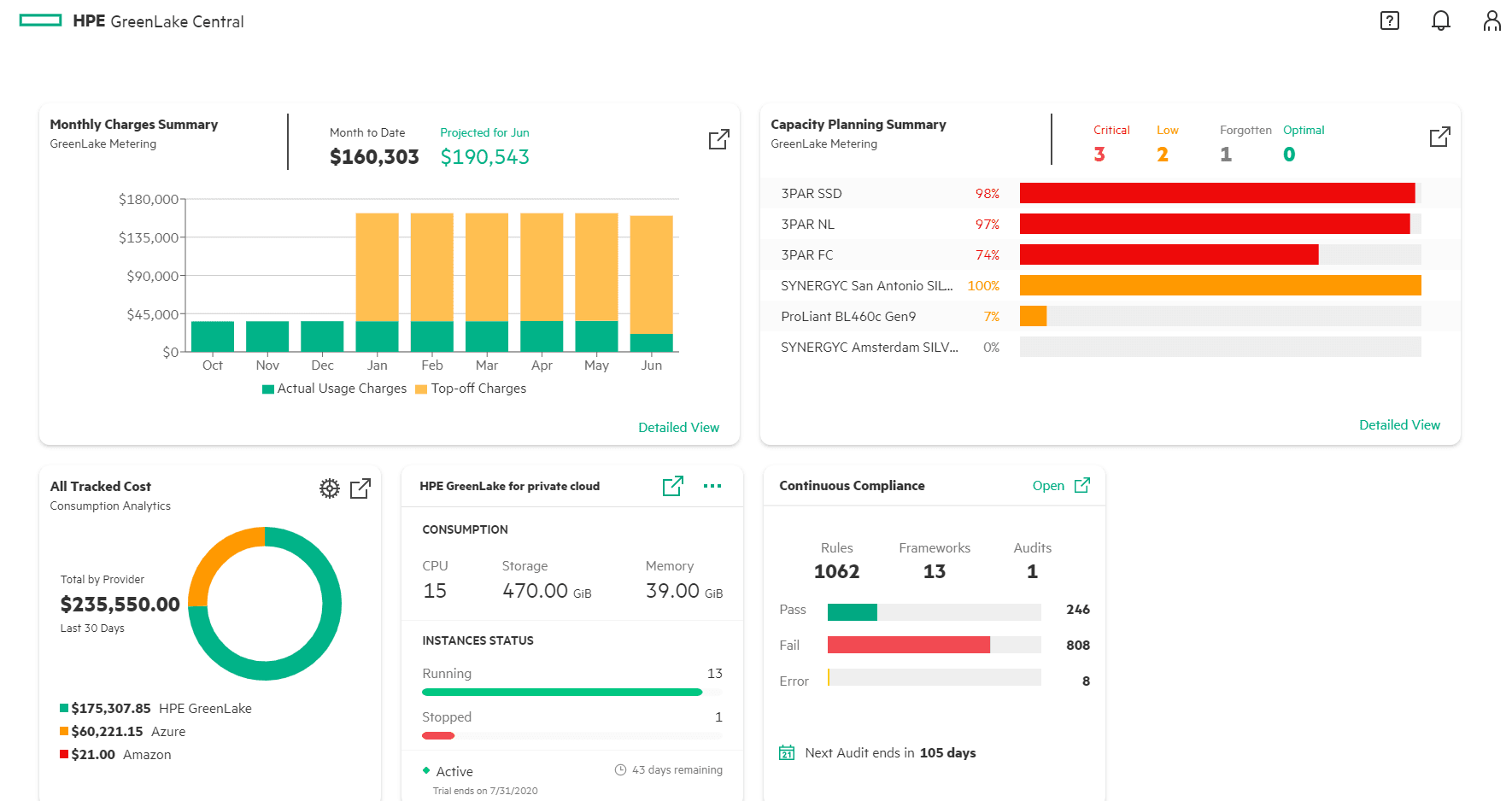The image size is (1512, 801).
Task: Toggle Actual Usage Charges legend swatch
Action: point(268,389)
